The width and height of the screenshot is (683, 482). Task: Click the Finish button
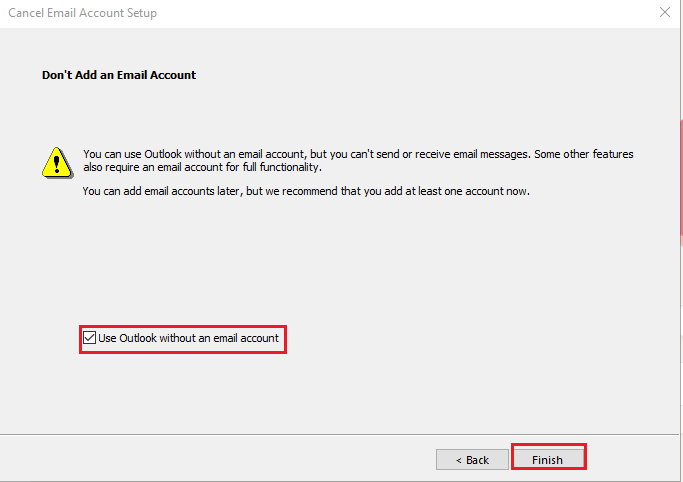click(x=548, y=460)
